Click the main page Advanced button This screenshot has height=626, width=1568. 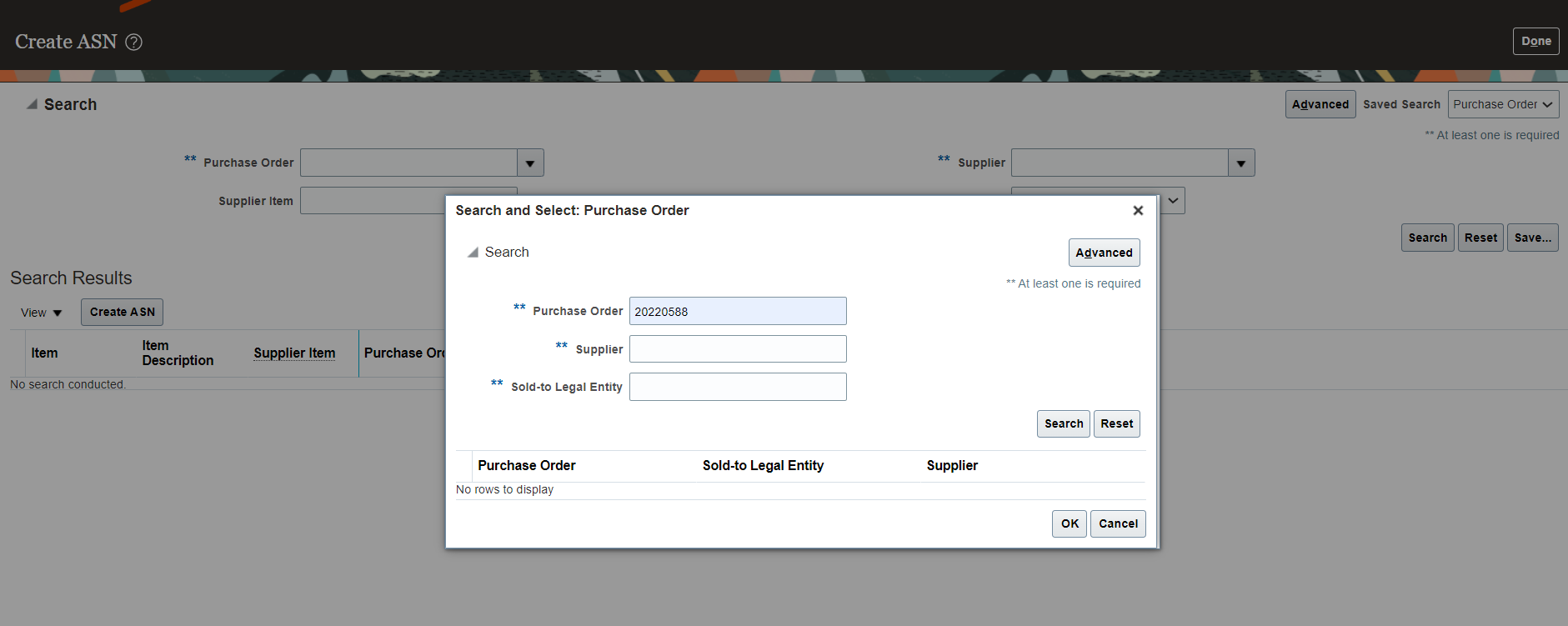(x=1320, y=104)
